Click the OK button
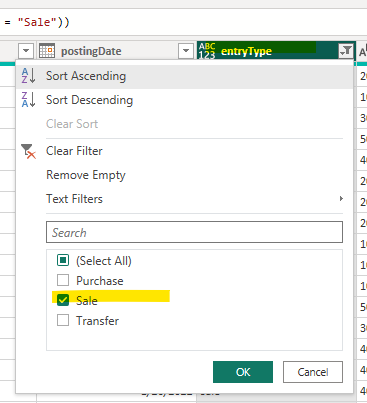367x403 pixels. [243, 372]
